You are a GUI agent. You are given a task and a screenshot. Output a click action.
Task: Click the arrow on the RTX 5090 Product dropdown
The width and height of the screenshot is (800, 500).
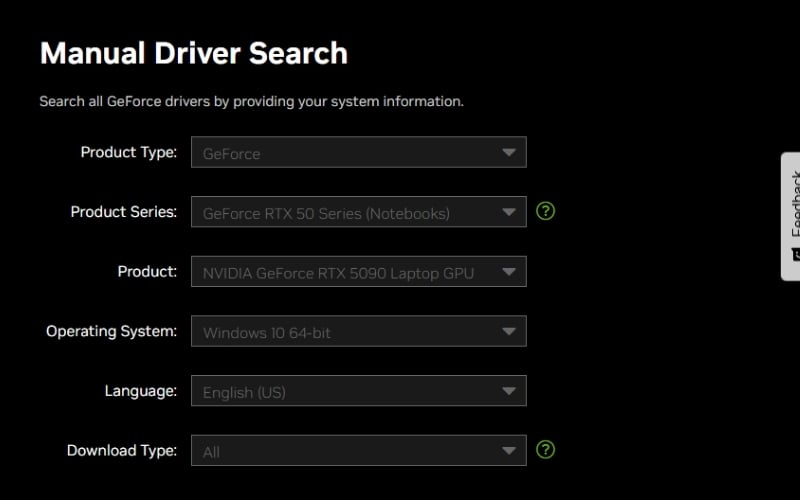508,272
